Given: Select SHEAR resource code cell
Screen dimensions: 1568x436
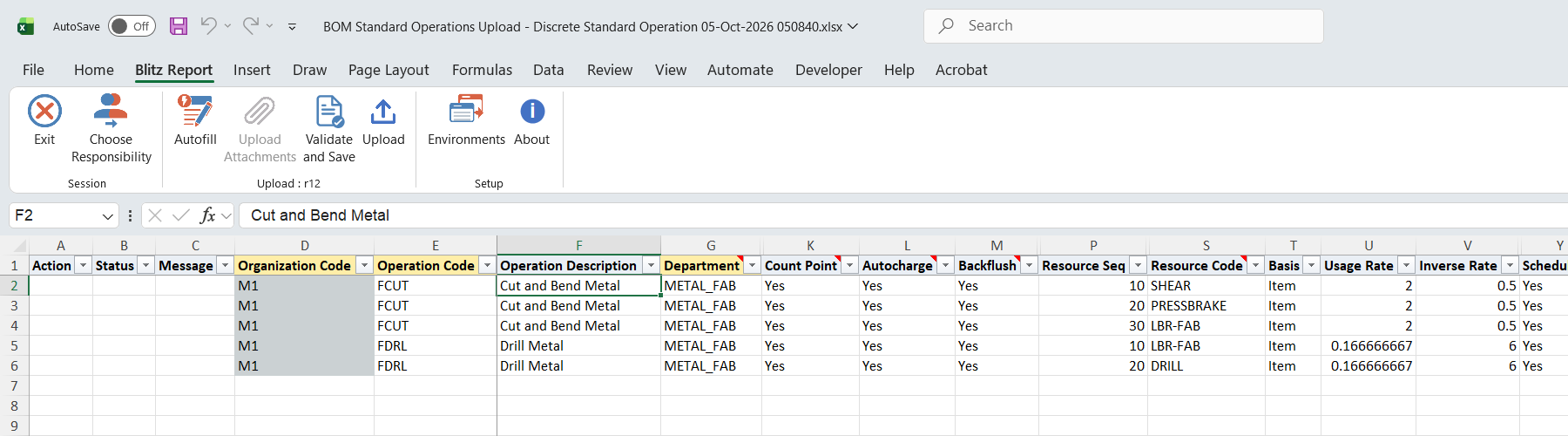Looking at the screenshot, I should coord(1206,286).
